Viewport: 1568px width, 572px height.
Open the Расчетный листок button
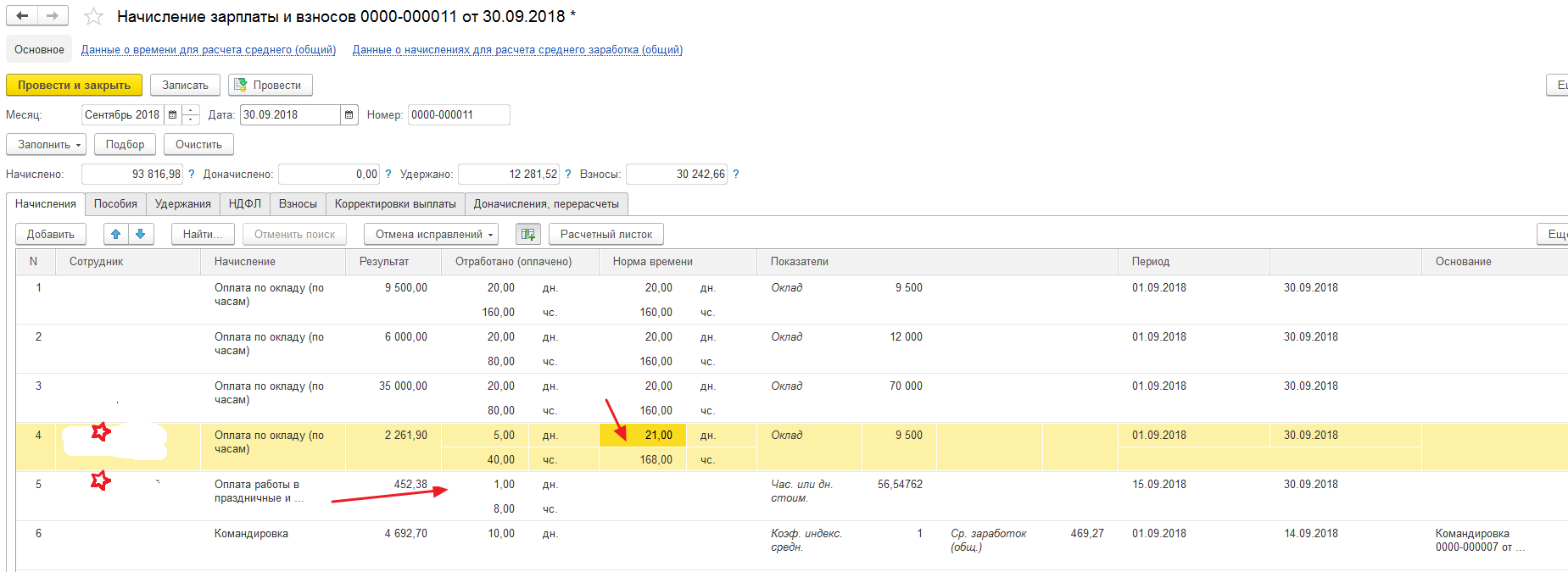[x=605, y=235]
